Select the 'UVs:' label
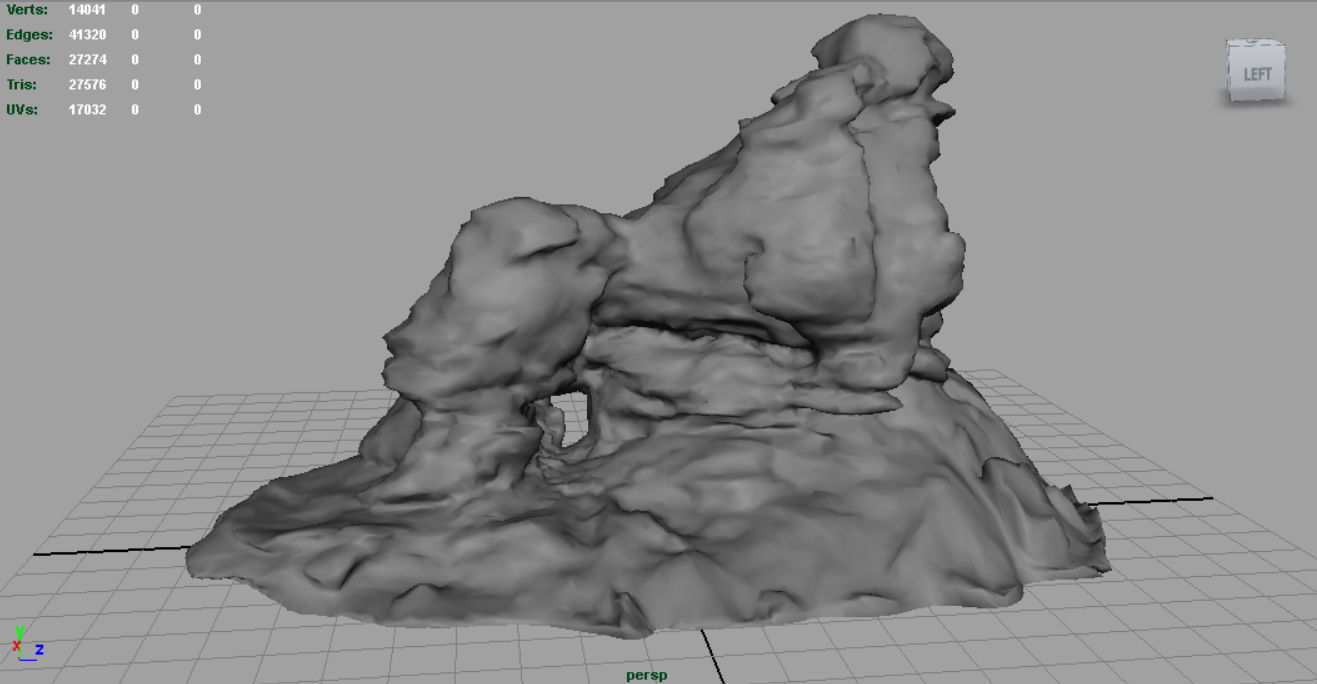Viewport: 1317px width, 684px height. point(22,110)
